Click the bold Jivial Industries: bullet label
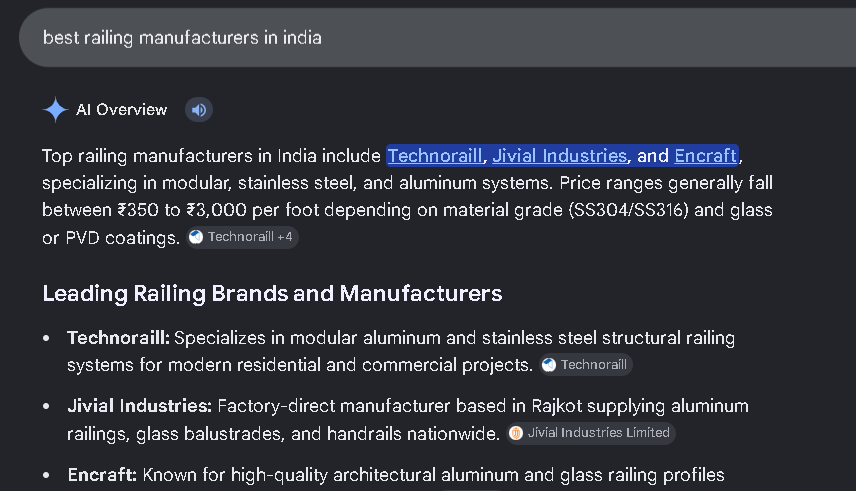The image size is (856, 491). pos(139,406)
